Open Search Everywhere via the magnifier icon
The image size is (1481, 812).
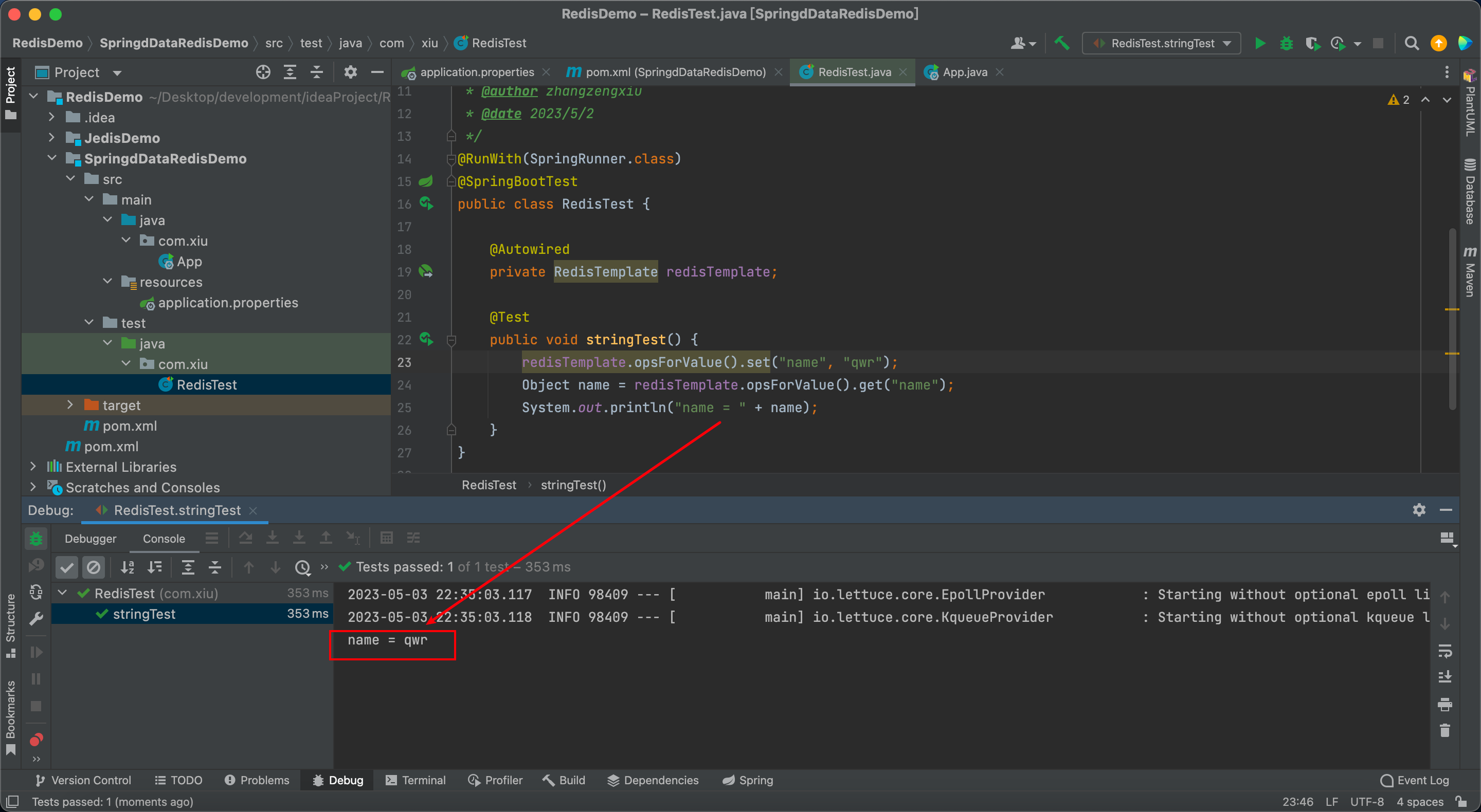(1411, 43)
